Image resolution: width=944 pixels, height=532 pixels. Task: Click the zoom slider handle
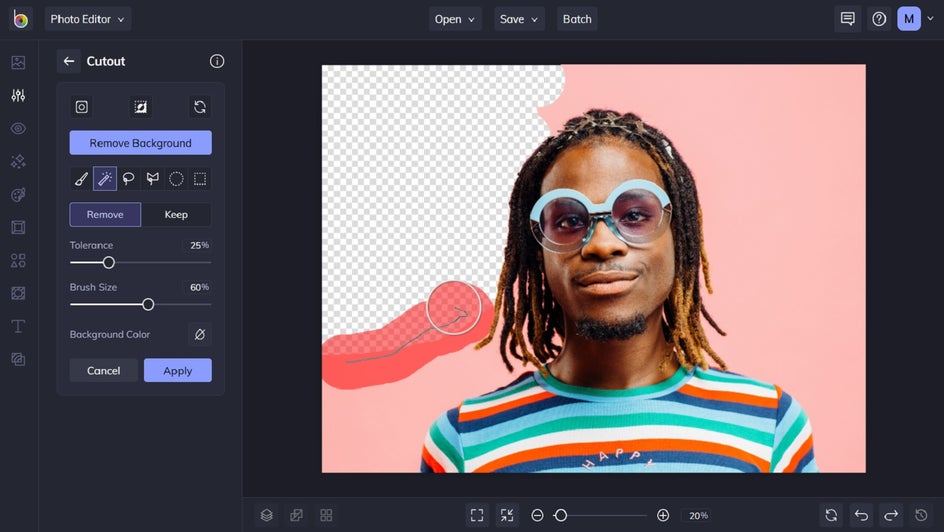560,515
